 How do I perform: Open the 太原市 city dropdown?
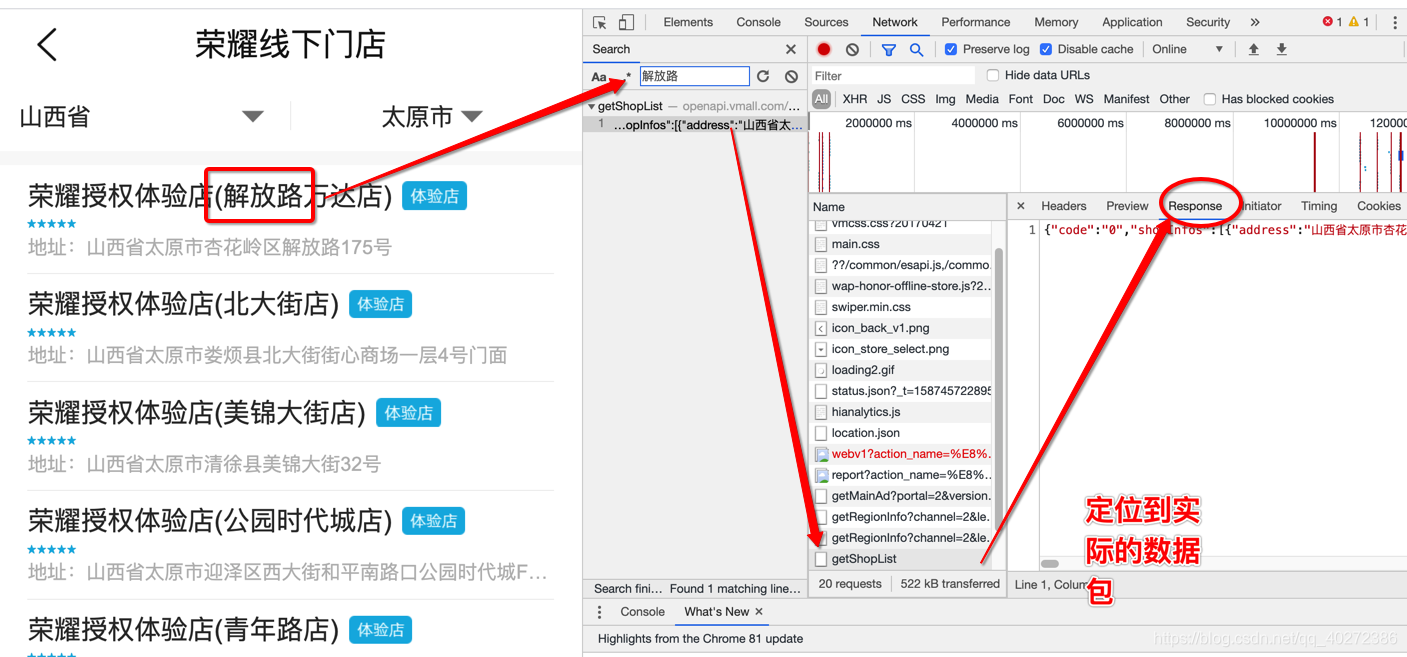[432, 117]
